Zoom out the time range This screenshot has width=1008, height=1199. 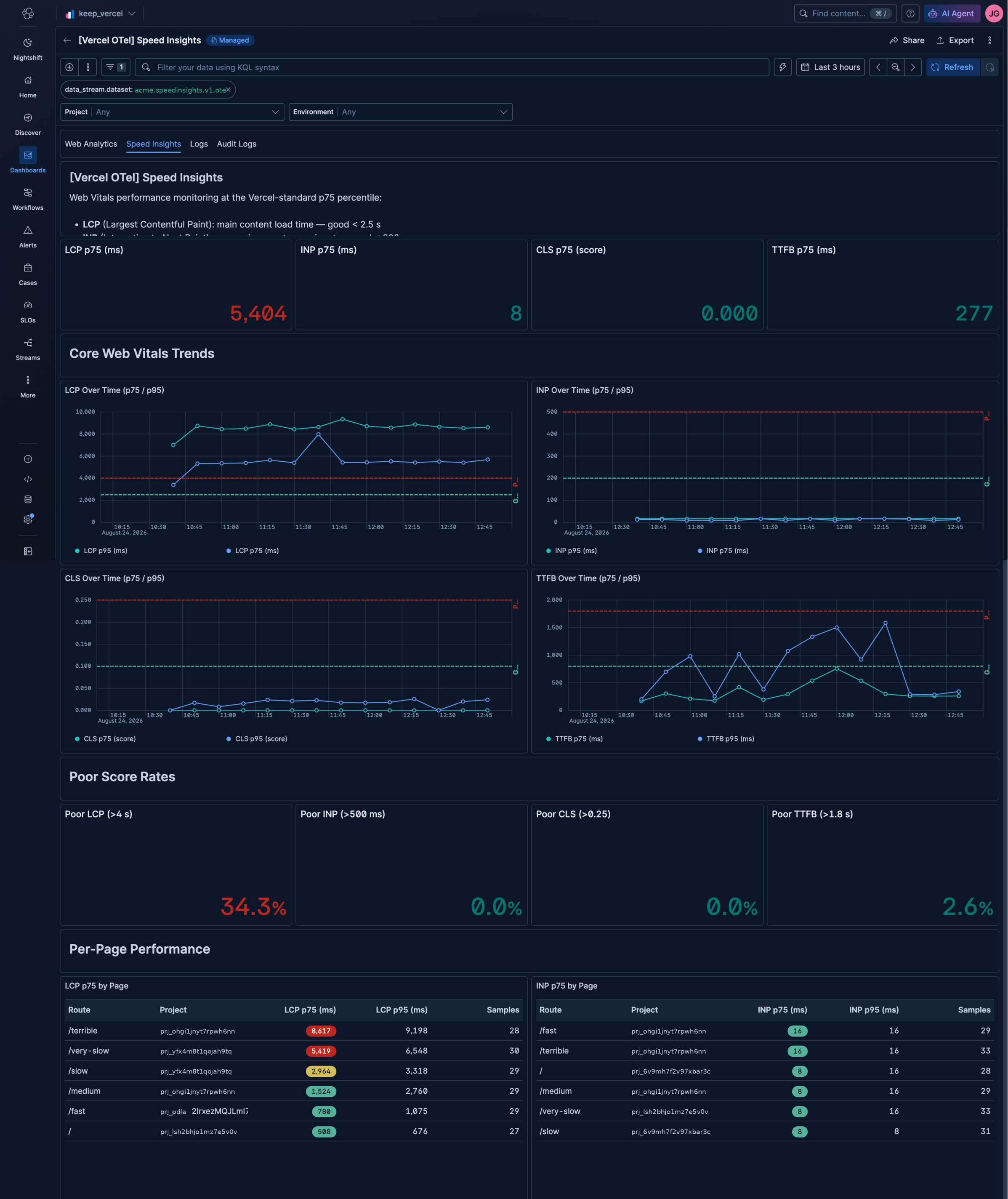tap(896, 67)
